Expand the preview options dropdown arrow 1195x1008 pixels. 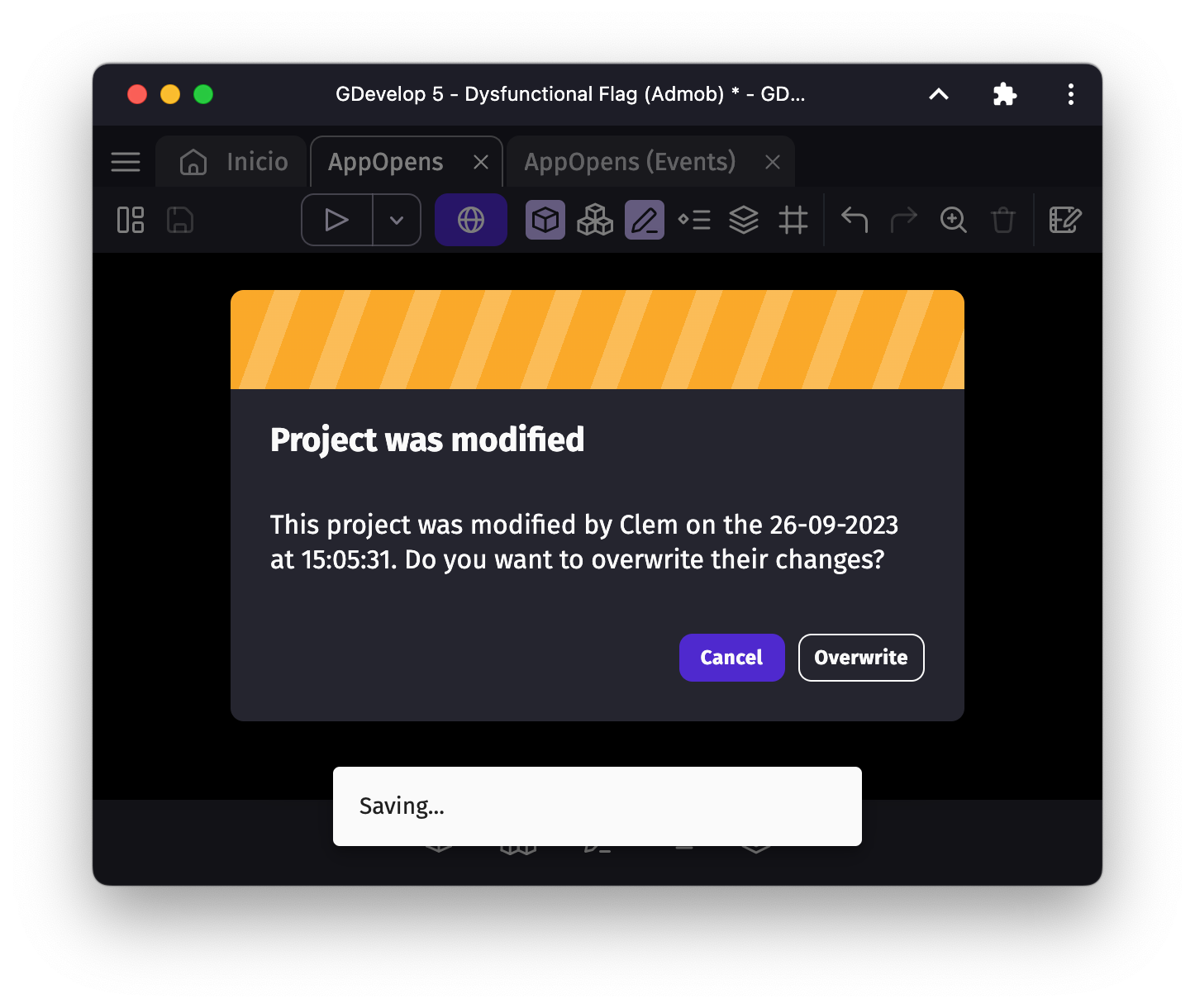point(397,221)
